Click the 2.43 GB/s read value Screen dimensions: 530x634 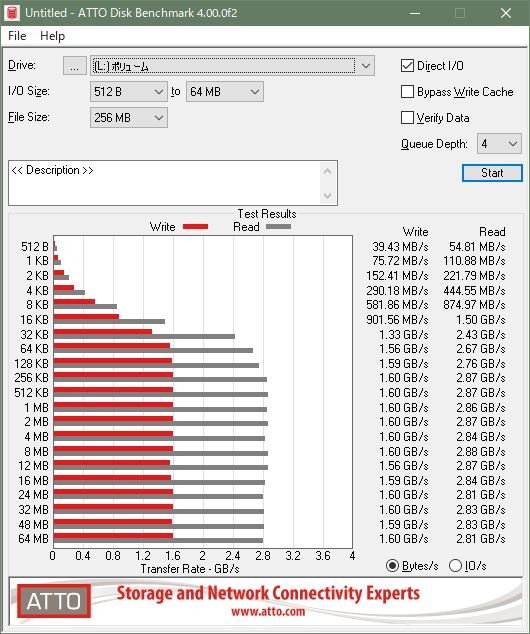click(481, 335)
